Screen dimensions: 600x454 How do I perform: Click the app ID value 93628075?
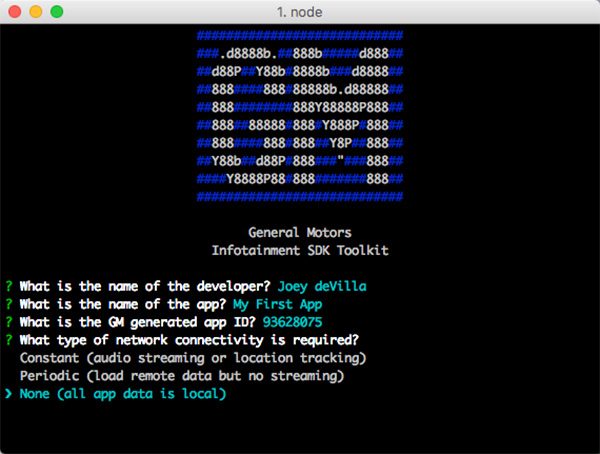tap(292, 322)
